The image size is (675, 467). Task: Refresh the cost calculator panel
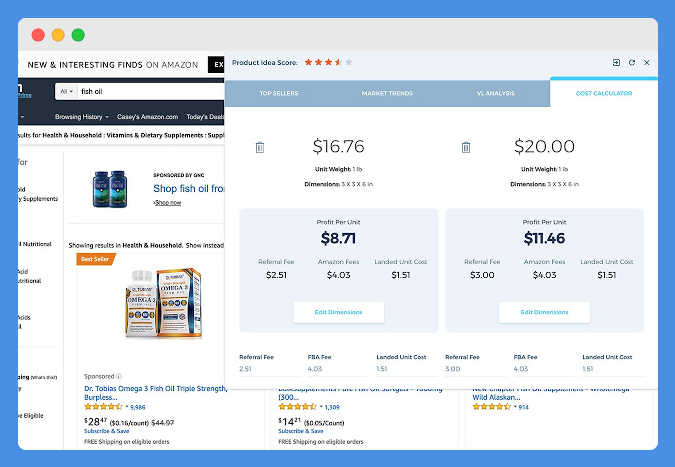(632, 62)
